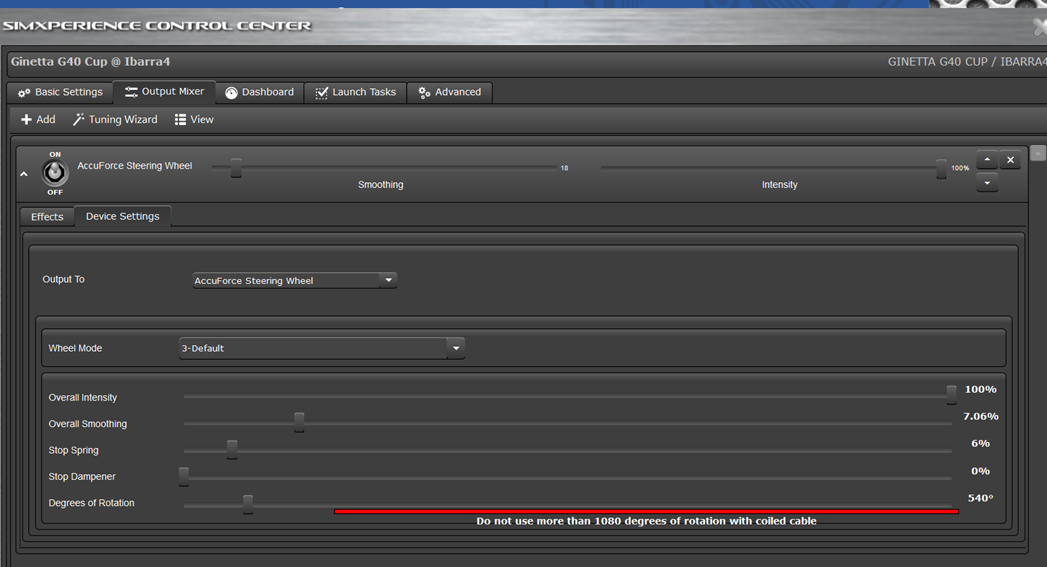Click the Overall Intensity slider handle

coord(951,395)
